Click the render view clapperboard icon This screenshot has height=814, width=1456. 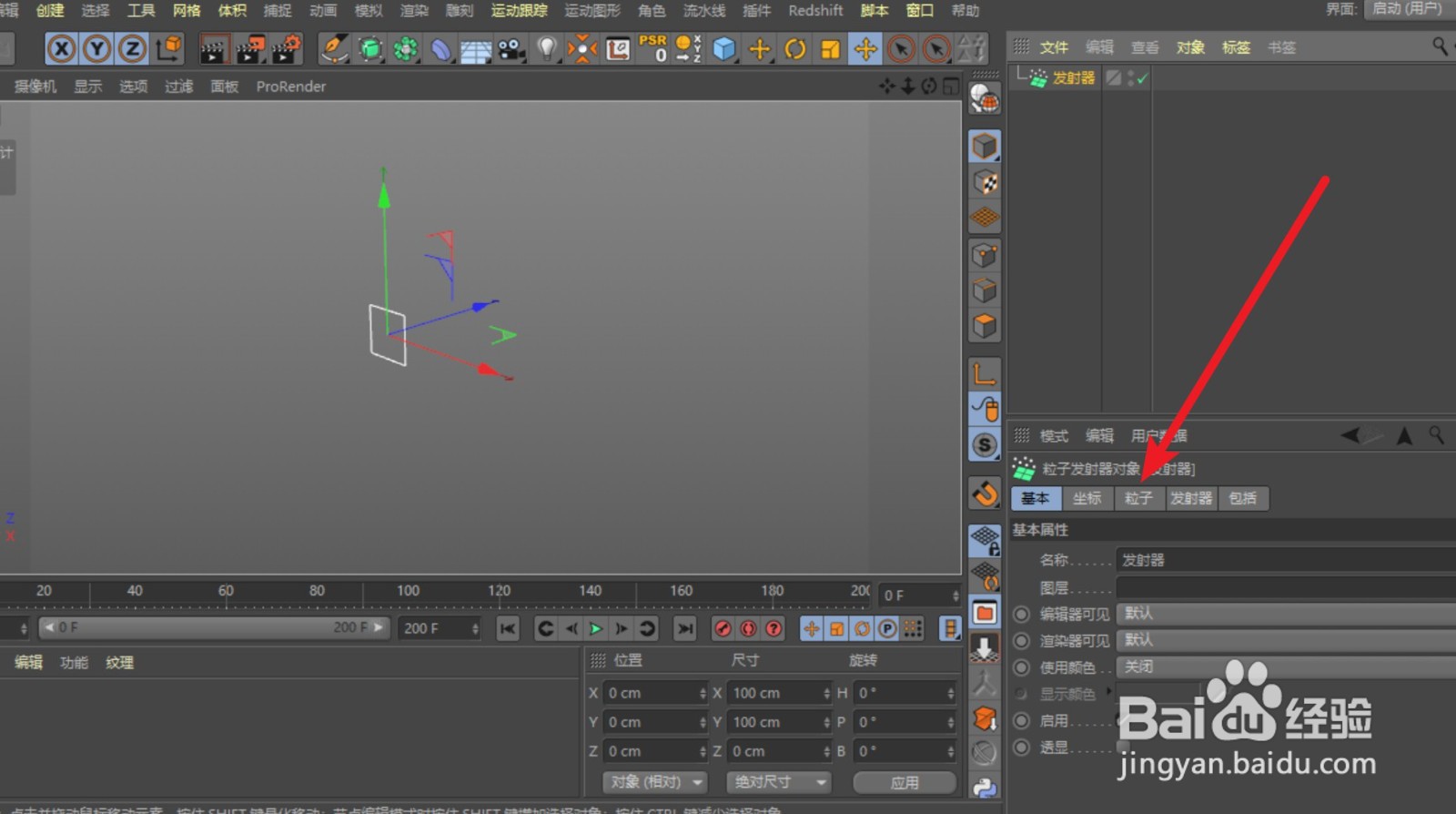213,48
